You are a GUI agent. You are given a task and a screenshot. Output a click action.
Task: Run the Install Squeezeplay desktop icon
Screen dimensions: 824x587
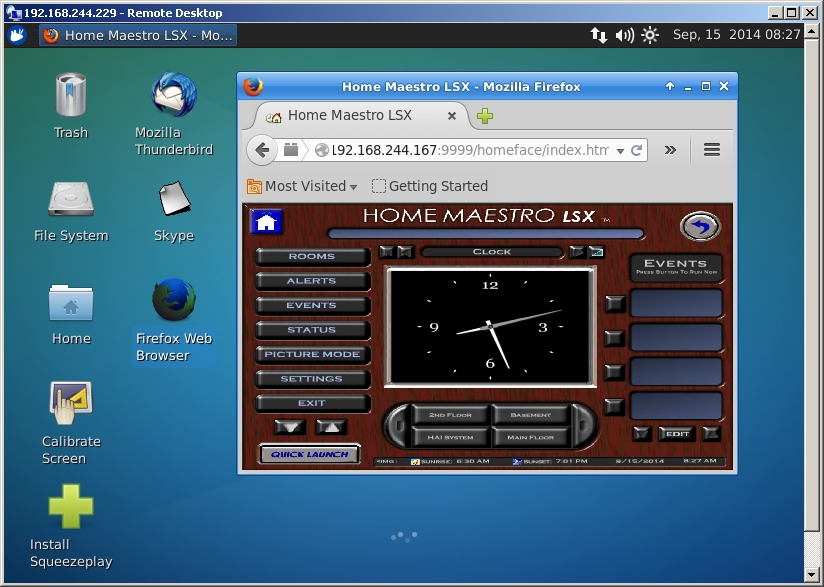coord(71,526)
